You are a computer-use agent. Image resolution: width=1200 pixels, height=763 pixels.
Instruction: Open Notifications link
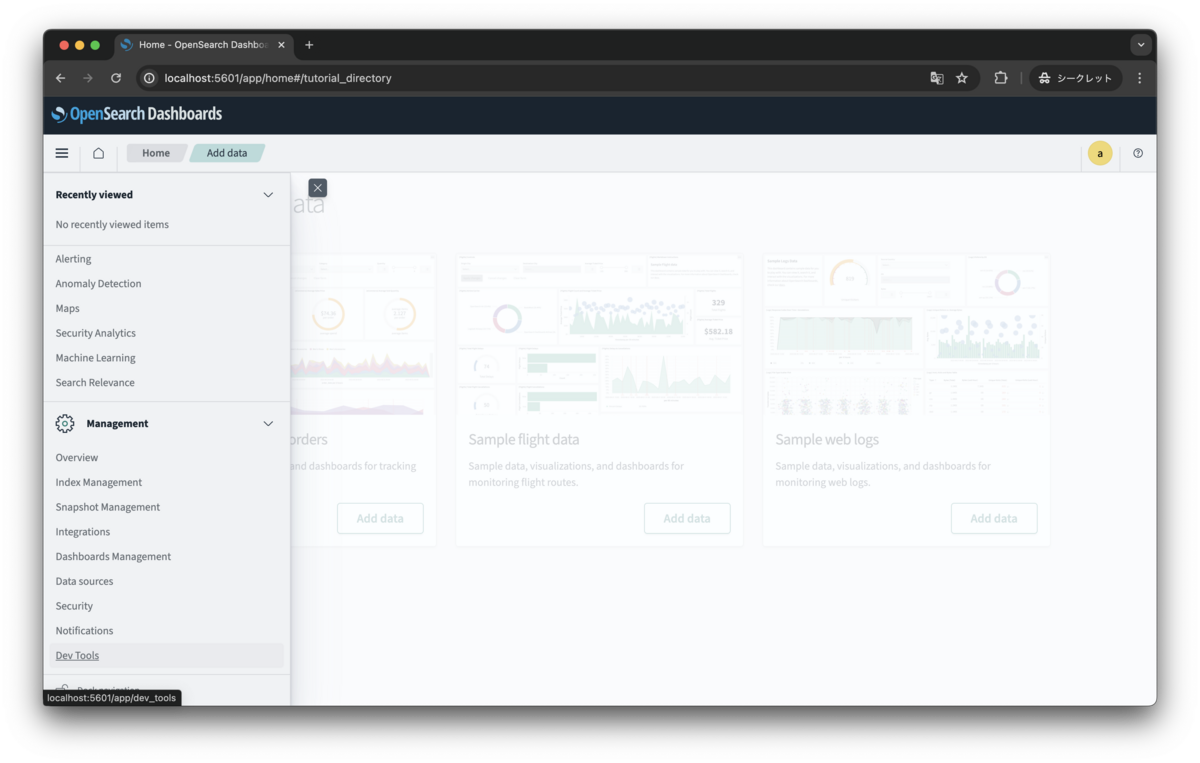coord(84,631)
